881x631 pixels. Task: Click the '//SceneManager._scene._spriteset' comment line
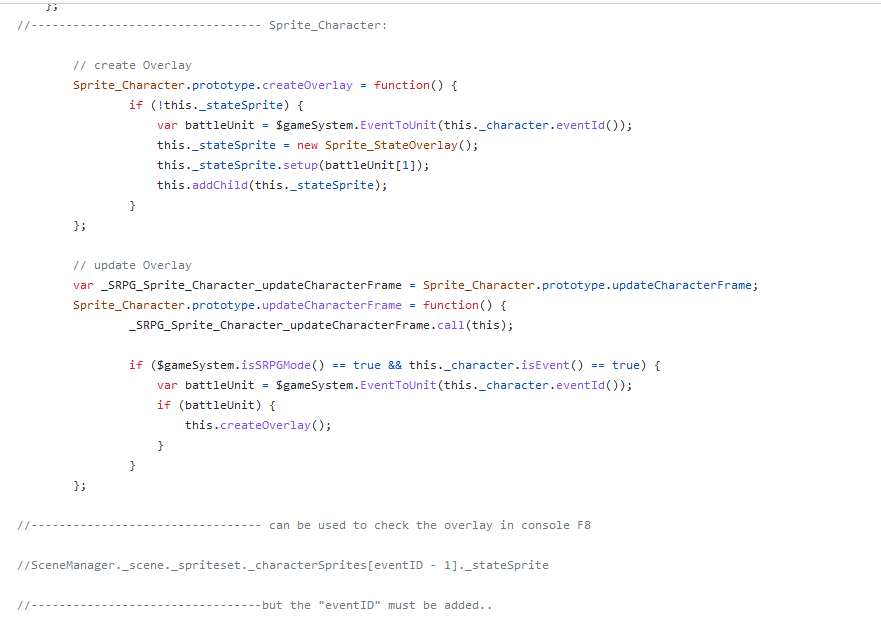[283, 565]
